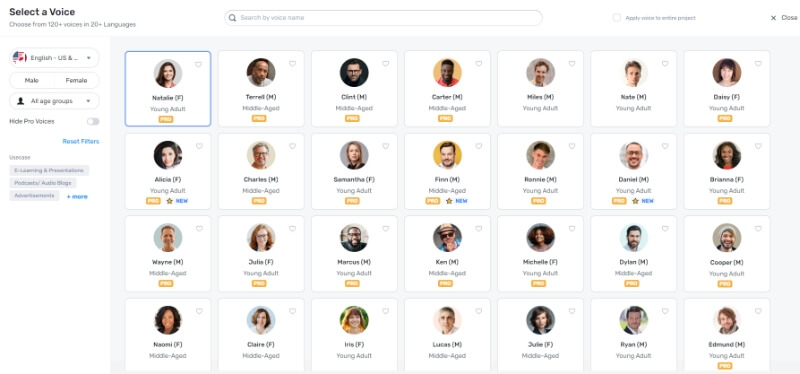The height and width of the screenshot is (374, 800).
Task: Add Daisy to favorites via heart
Action: click(x=758, y=64)
